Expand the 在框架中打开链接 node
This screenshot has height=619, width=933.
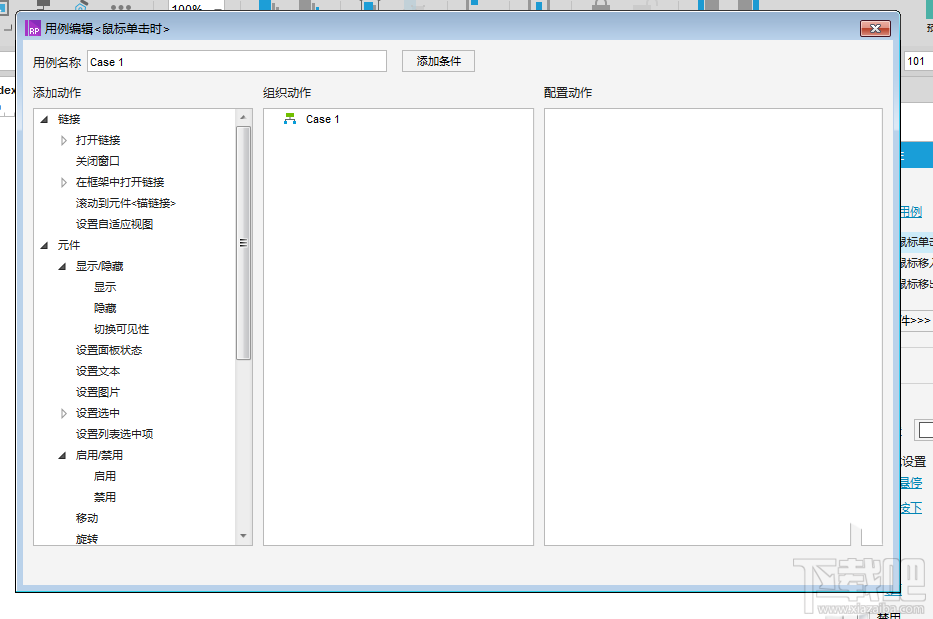coord(64,182)
